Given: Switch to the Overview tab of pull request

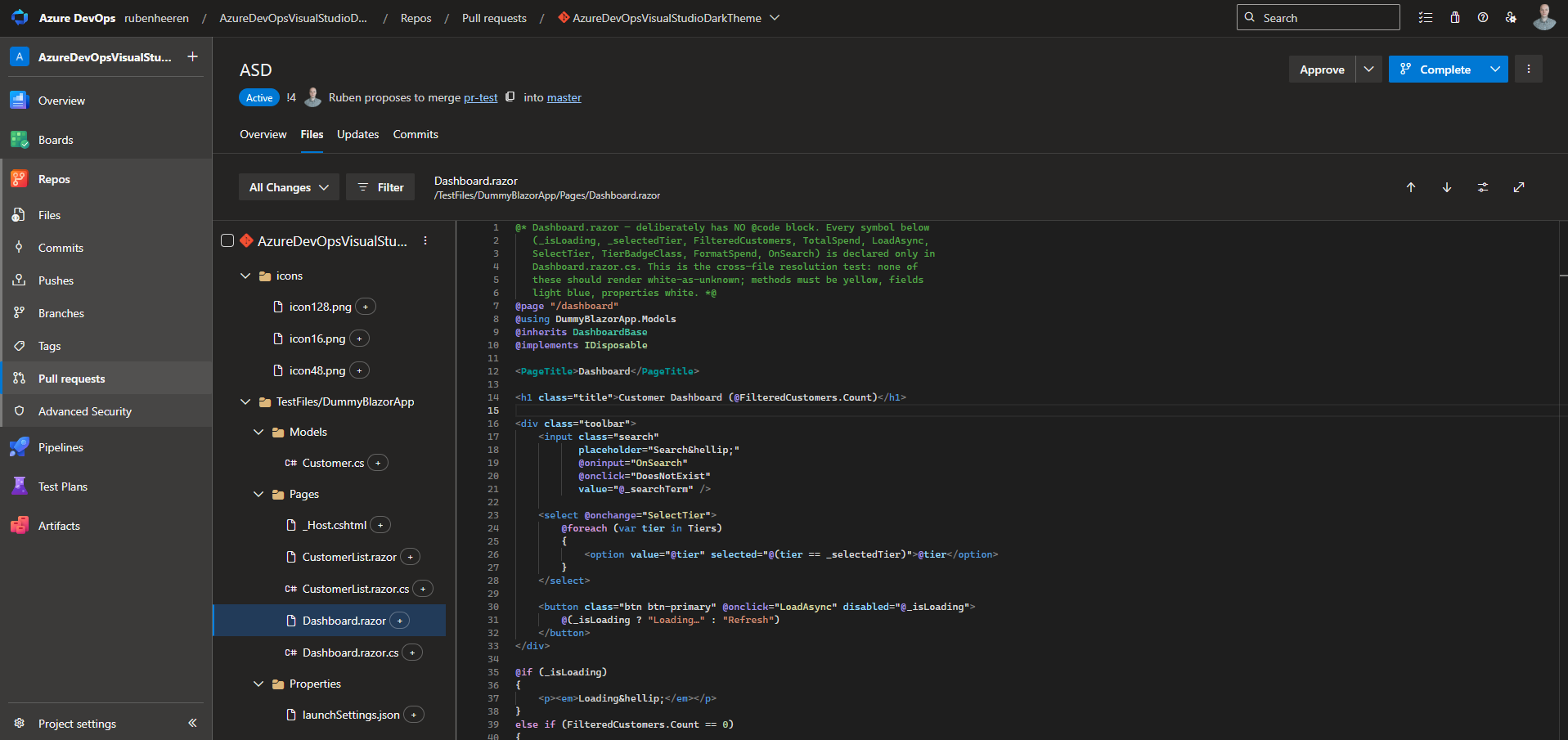Looking at the screenshot, I should (x=263, y=134).
